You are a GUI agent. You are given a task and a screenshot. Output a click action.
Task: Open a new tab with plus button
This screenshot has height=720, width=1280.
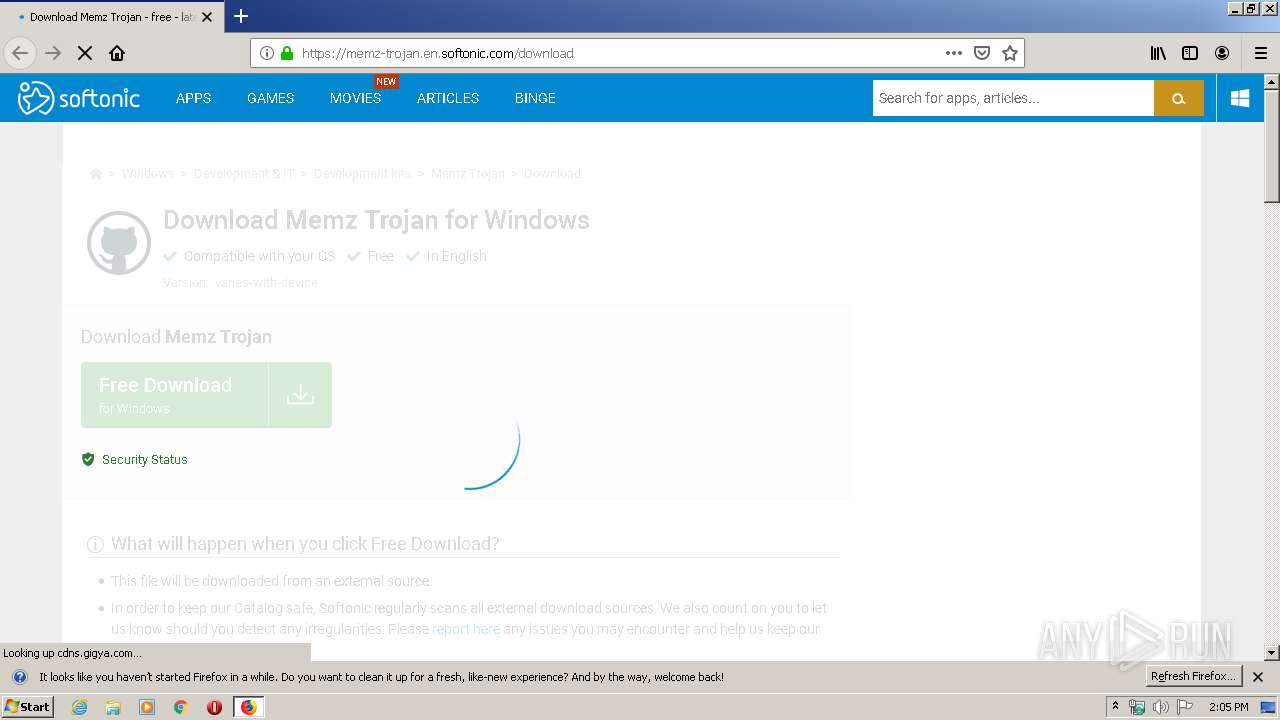coord(241,16)
